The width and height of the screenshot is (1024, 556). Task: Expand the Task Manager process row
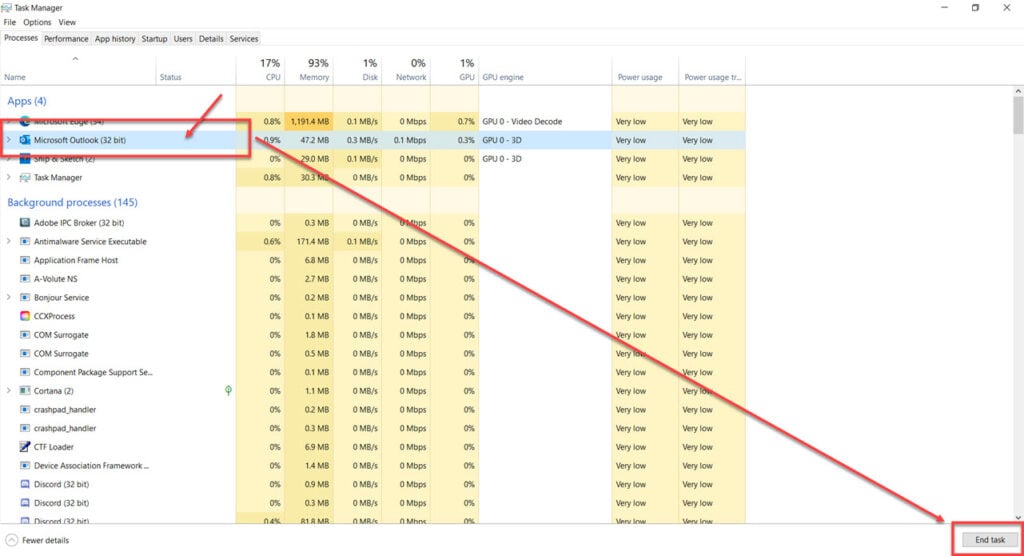pyautogui.click(x=8, y=178)
